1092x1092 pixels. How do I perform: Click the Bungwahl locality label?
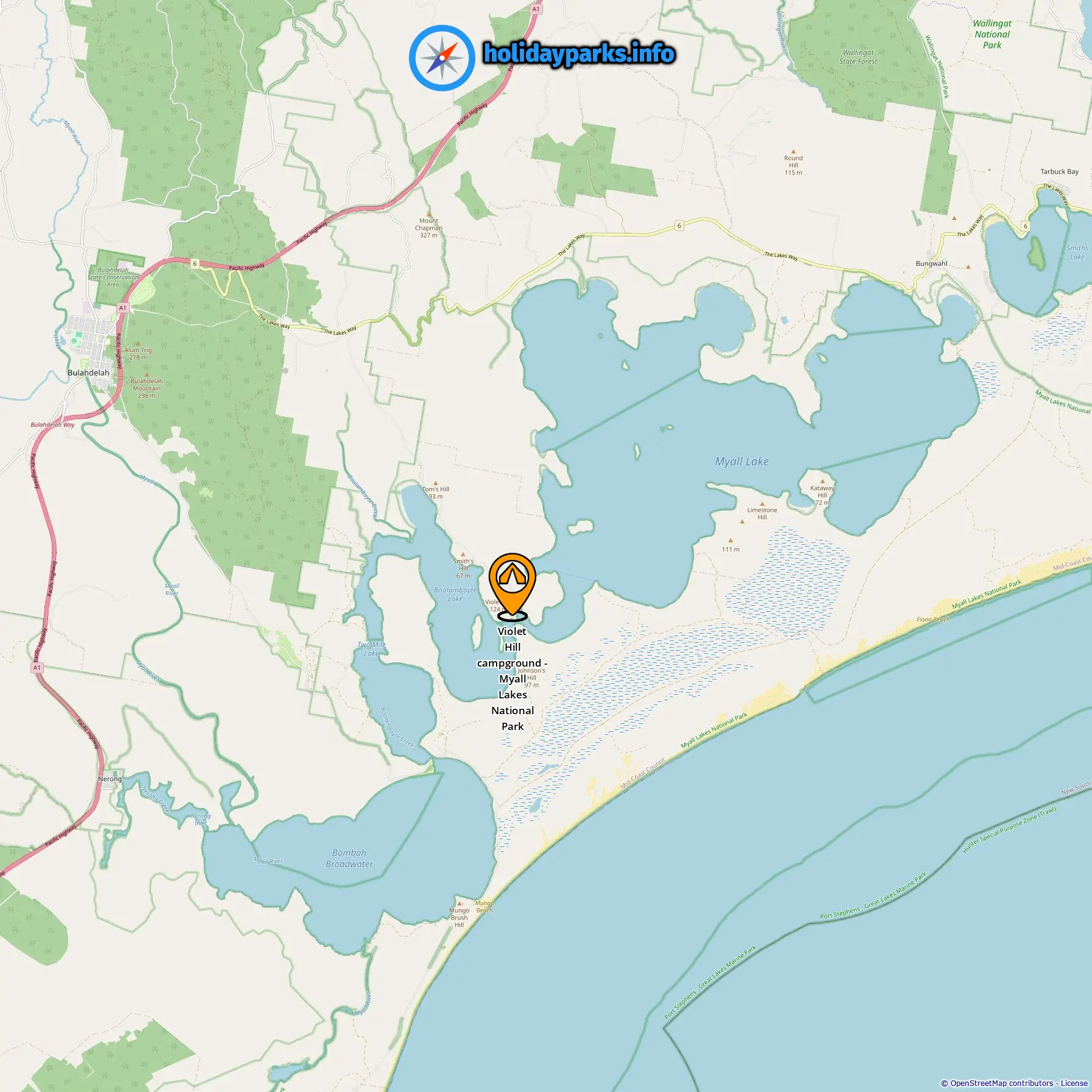click(932, 264)
